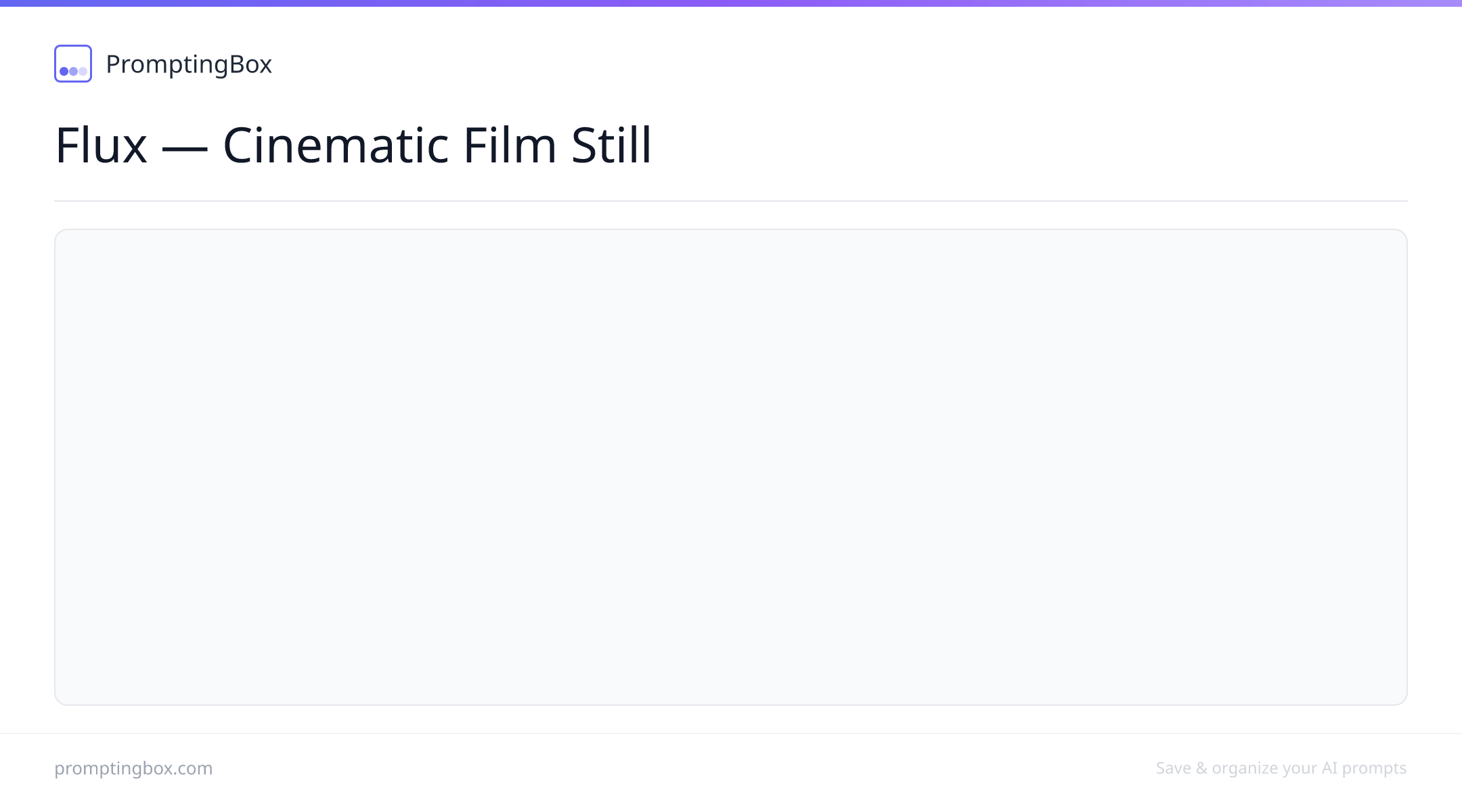Click inside the empty prompt content box
Image resolution: width=1462 pixels, height=812 pixels.
pyautogui.click(x=731, y=467)
